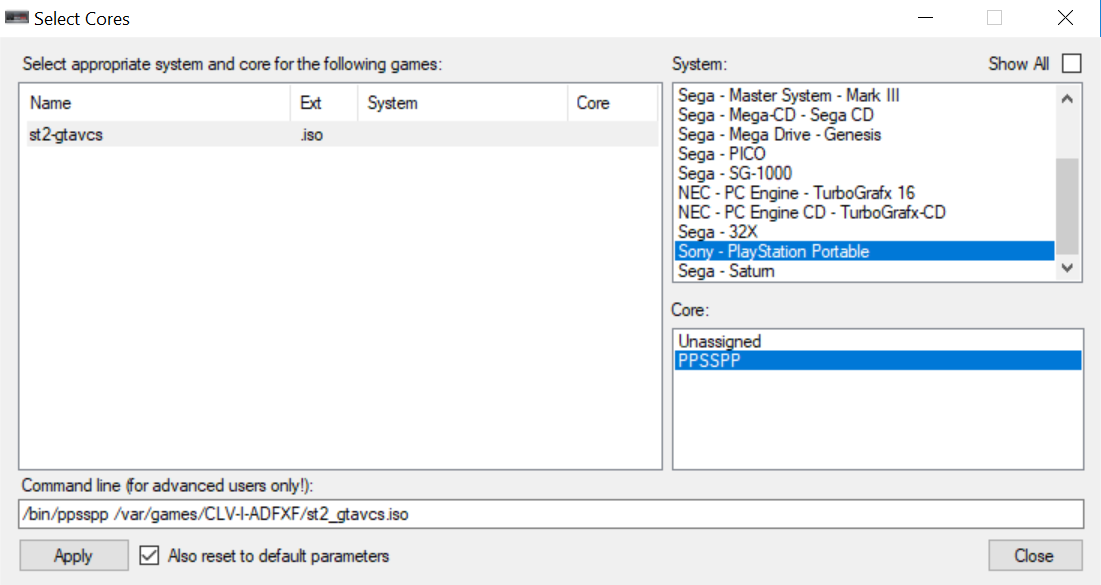Pick Sega - 32X system
This screenshot has height=585, width=1101.
point(864,232)
